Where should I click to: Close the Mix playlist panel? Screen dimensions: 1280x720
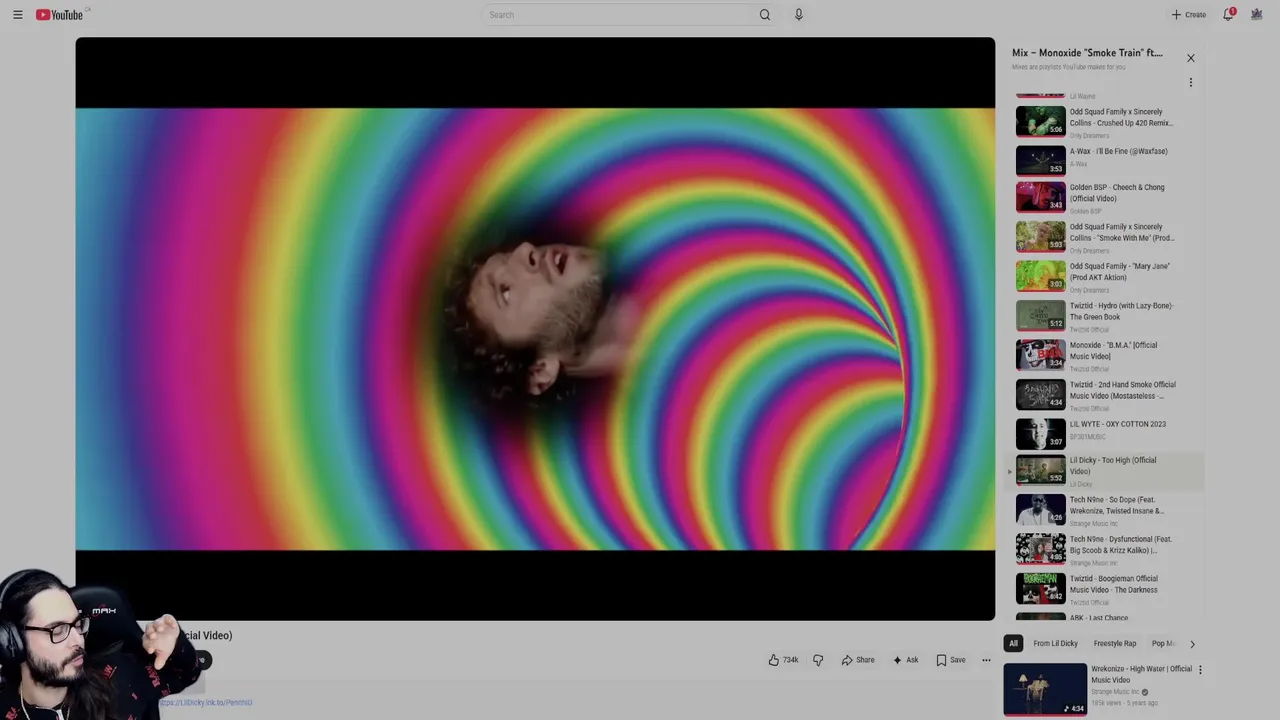1190,58
